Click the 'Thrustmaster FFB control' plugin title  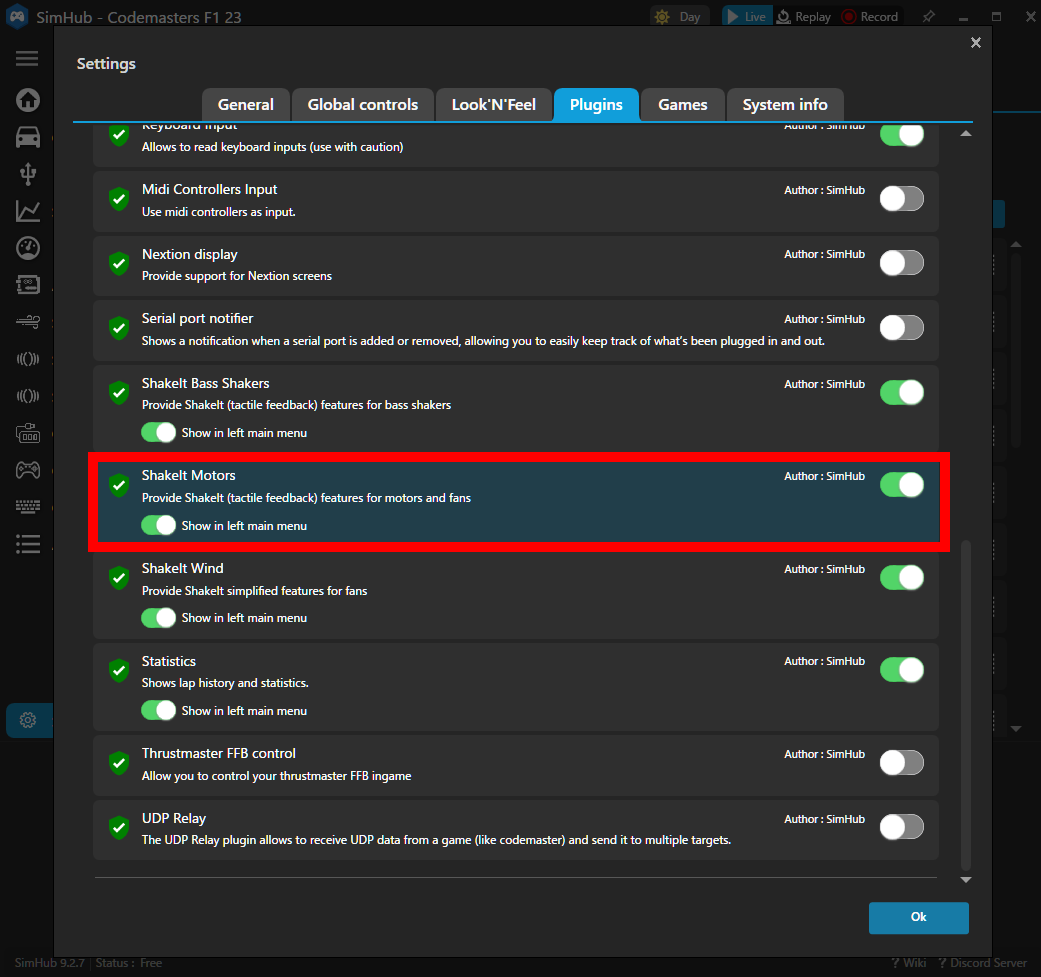[x=218, y=753]
